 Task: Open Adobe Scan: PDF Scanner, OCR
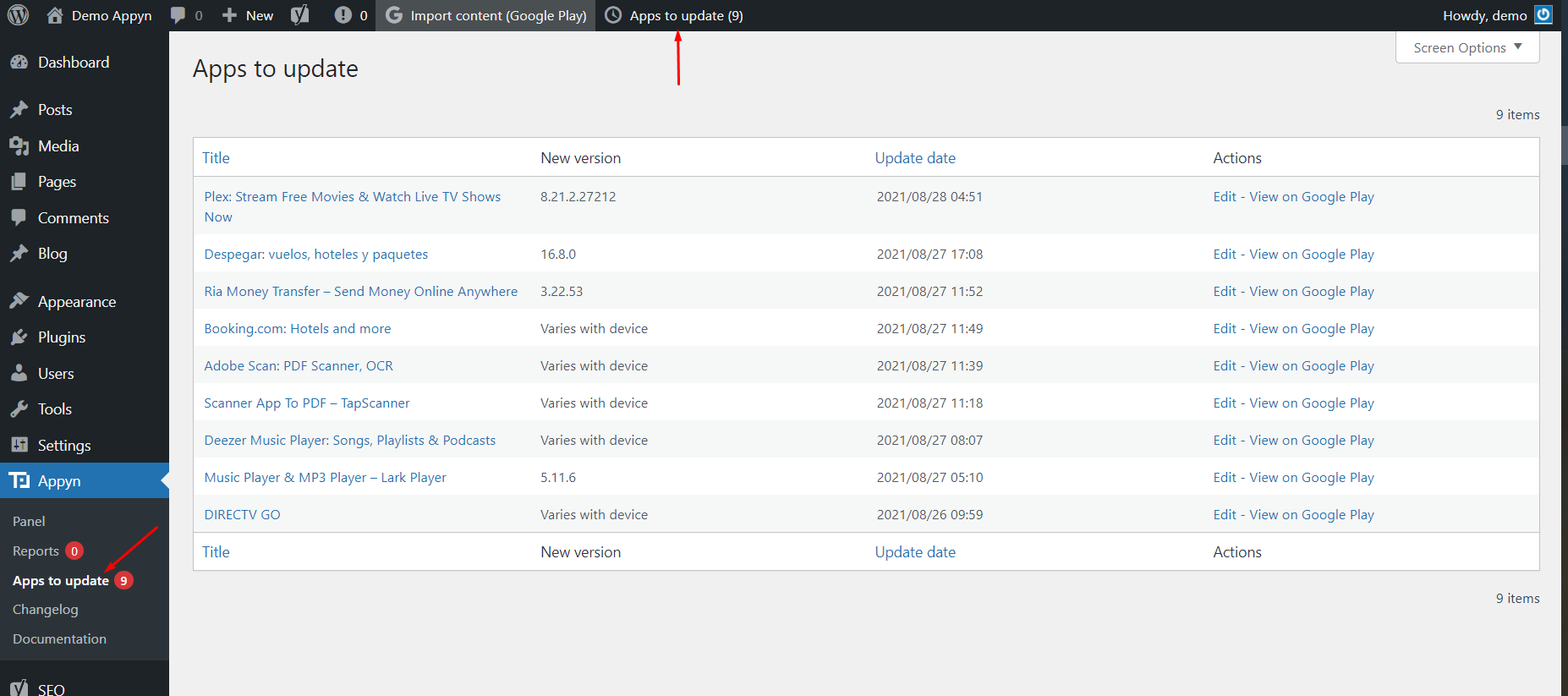[x=299, y=366]
